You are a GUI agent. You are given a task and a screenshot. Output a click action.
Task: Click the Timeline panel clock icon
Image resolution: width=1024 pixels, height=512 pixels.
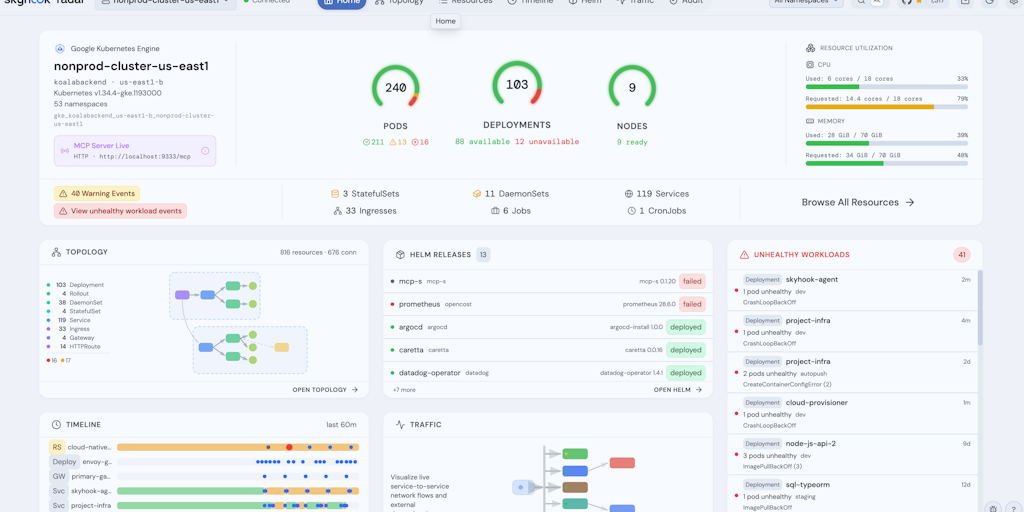click(x=56, y=424)
